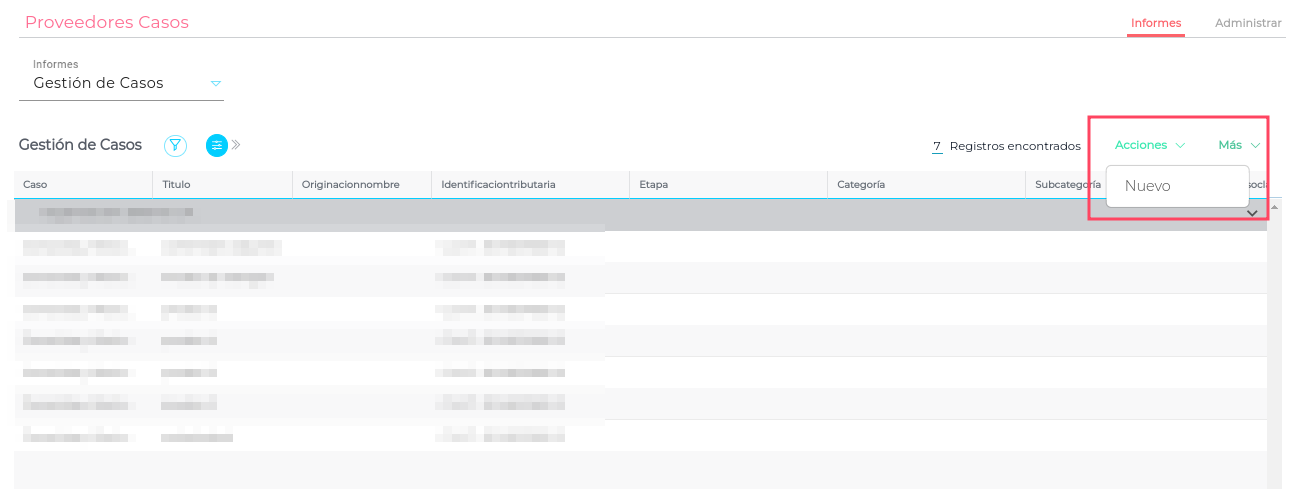Sort by the Titulo column header
This screenshot has width=1300, height=489.
(222, 184)
